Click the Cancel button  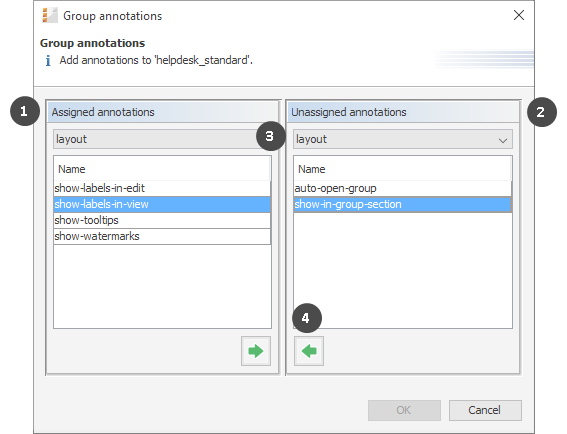pyautogui.click(x=485, y=410)
